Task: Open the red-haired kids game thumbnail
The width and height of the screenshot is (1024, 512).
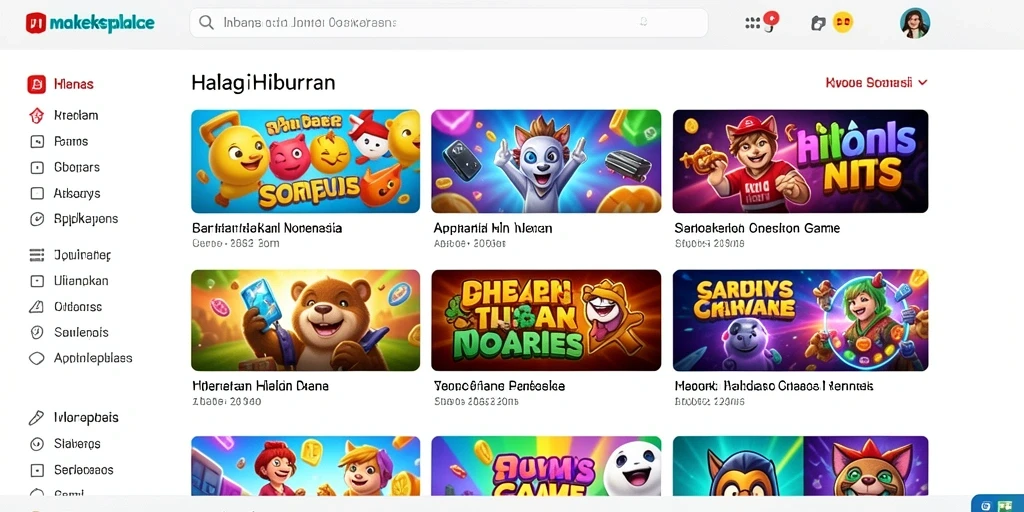Action: pyautogui.click(x=306, y=466)
